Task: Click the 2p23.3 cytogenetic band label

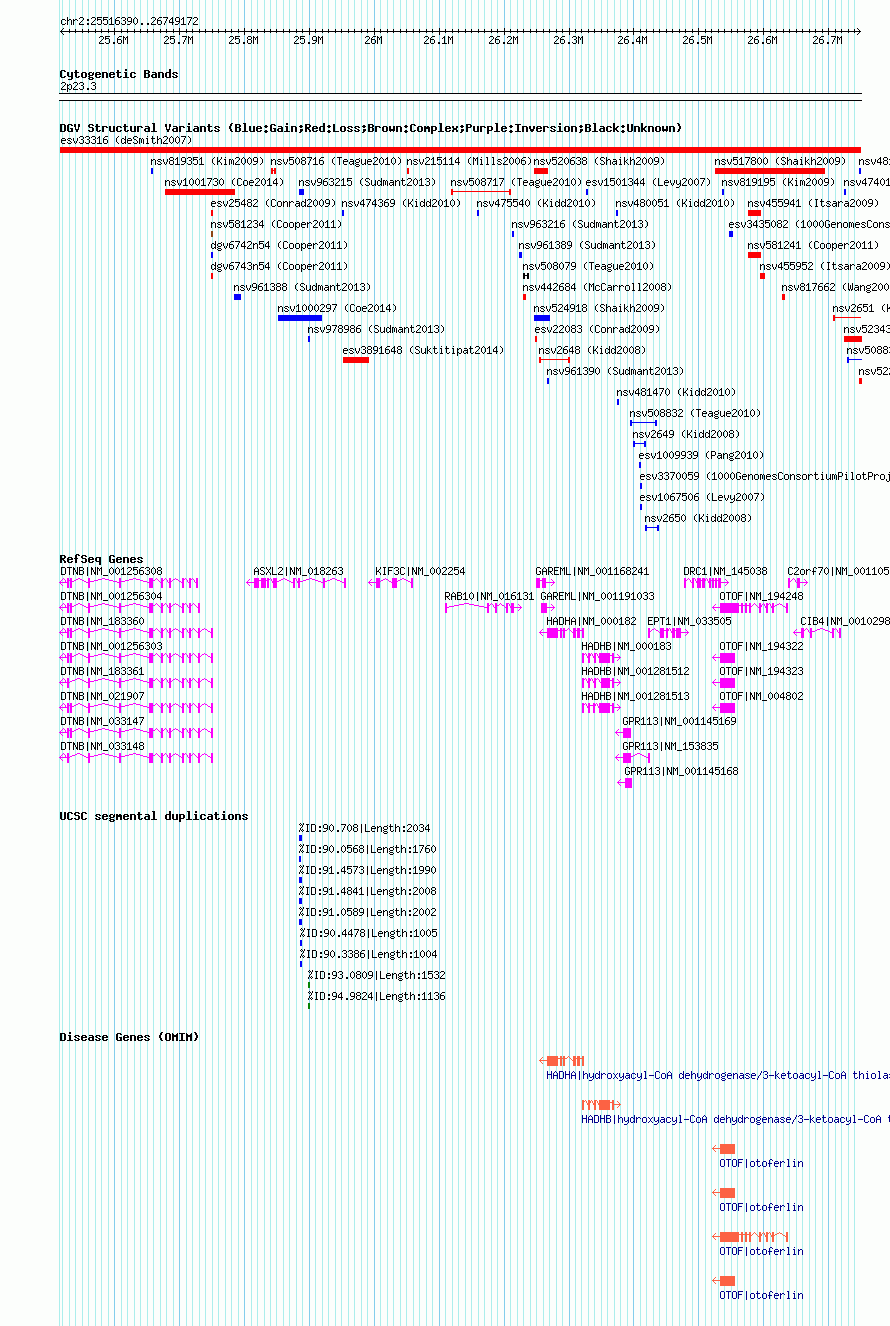Action: 78,87
